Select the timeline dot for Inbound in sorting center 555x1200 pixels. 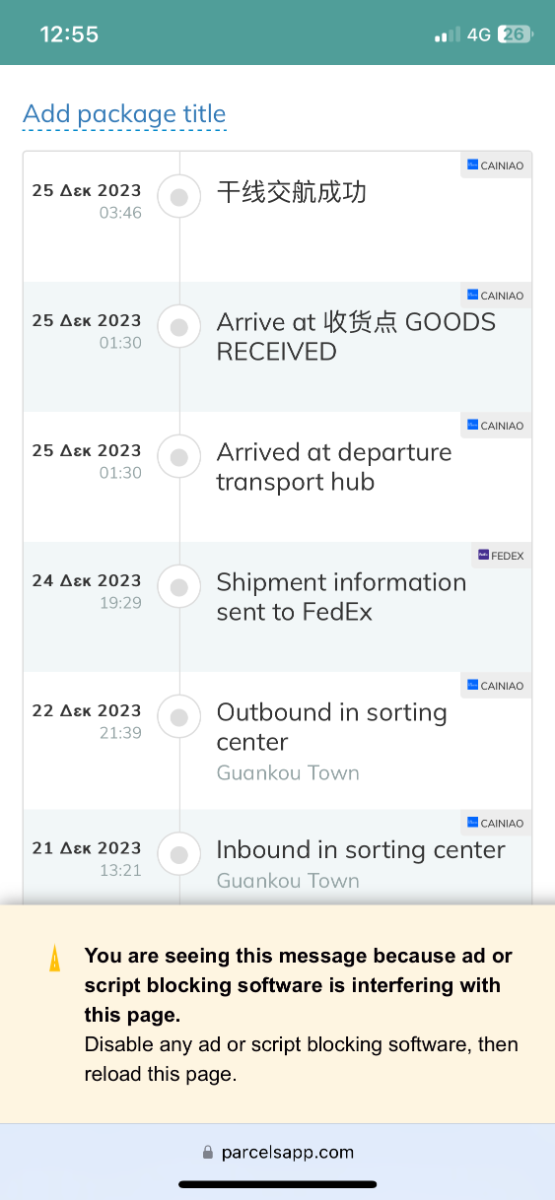(180, 855)
